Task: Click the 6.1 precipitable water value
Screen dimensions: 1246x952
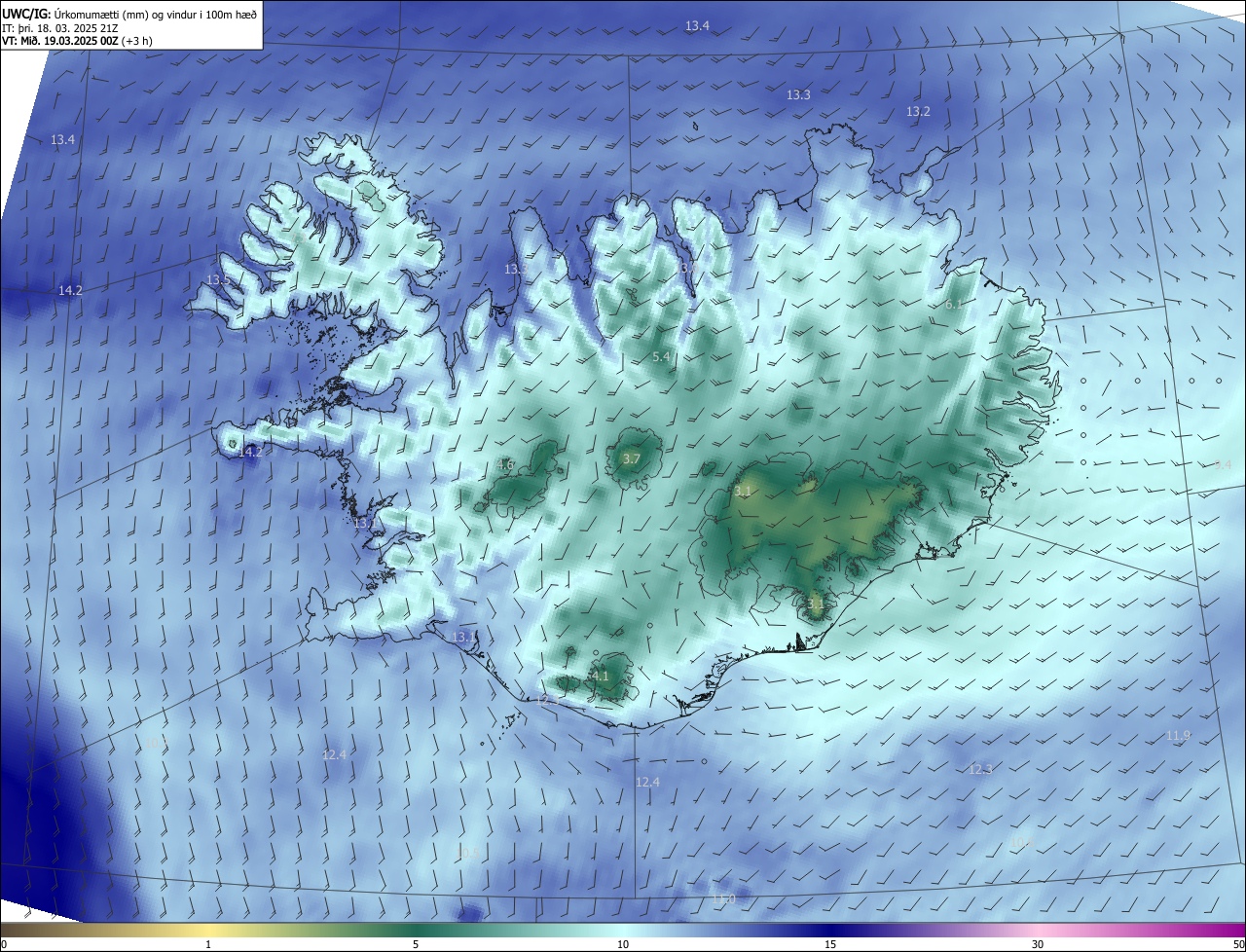Action: click(954, 305)
